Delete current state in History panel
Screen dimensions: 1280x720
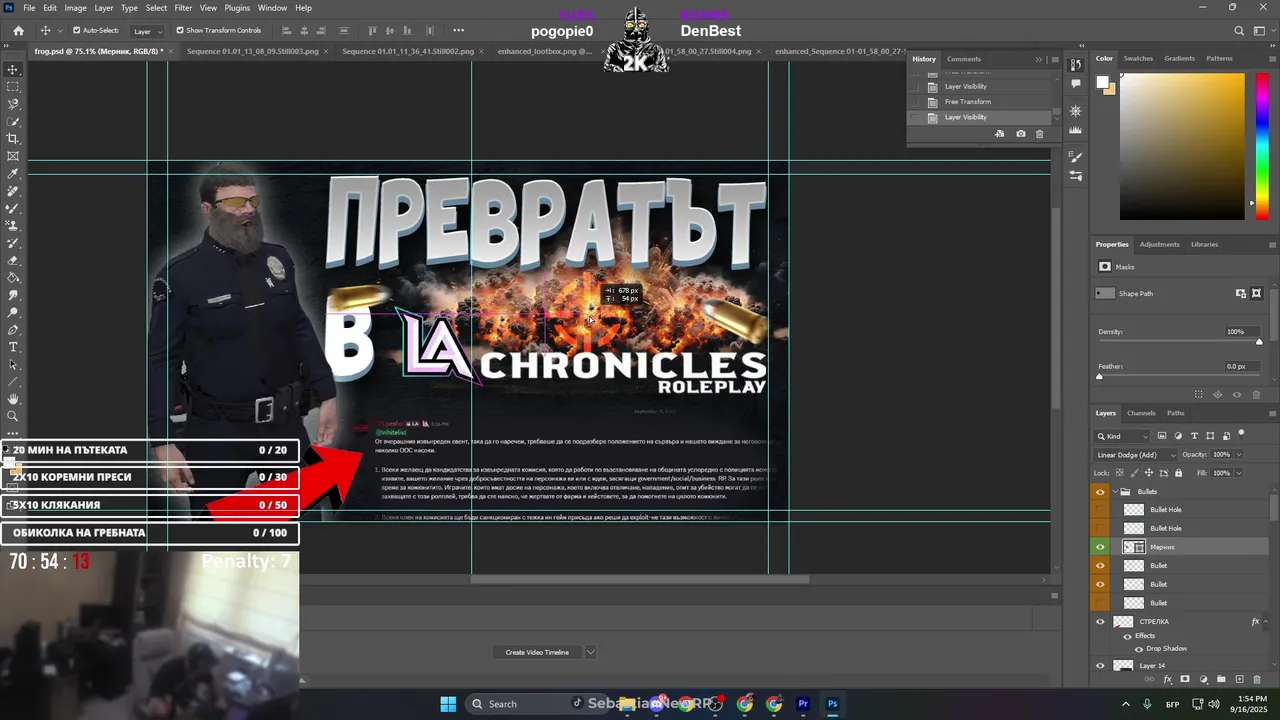1039,134
